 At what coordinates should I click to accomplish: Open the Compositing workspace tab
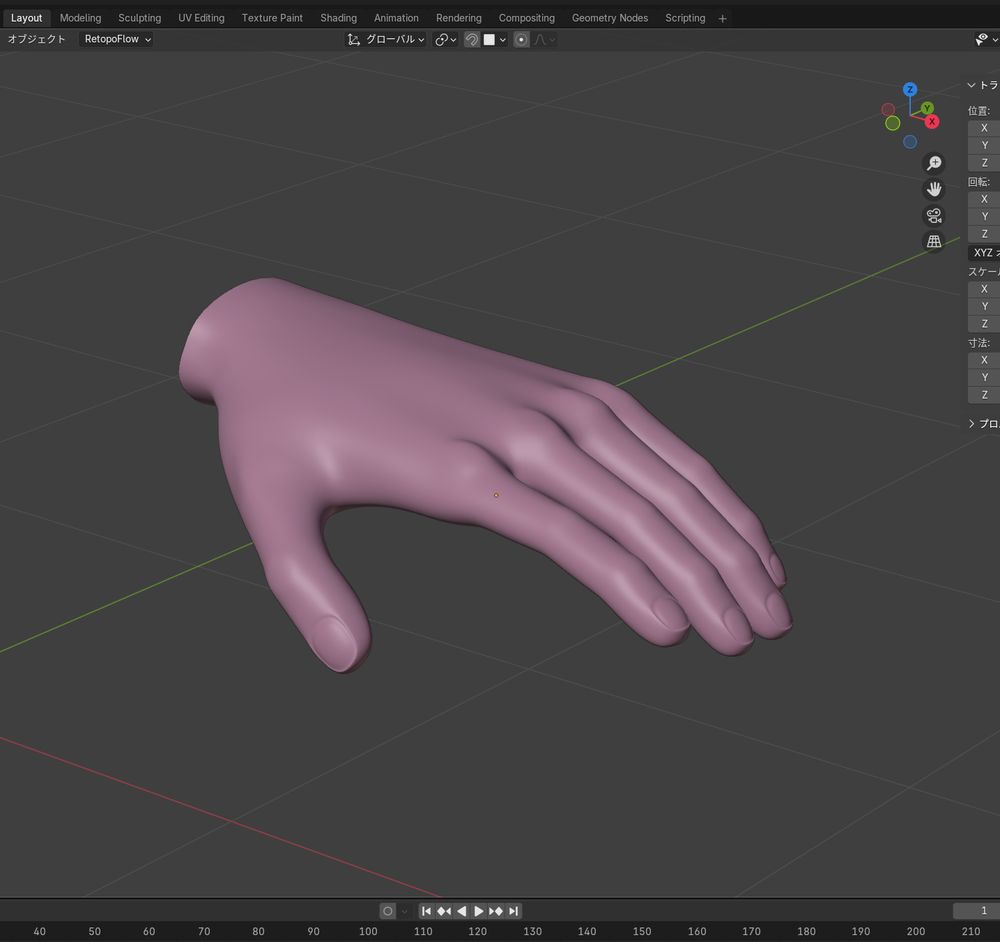point(526,18)
